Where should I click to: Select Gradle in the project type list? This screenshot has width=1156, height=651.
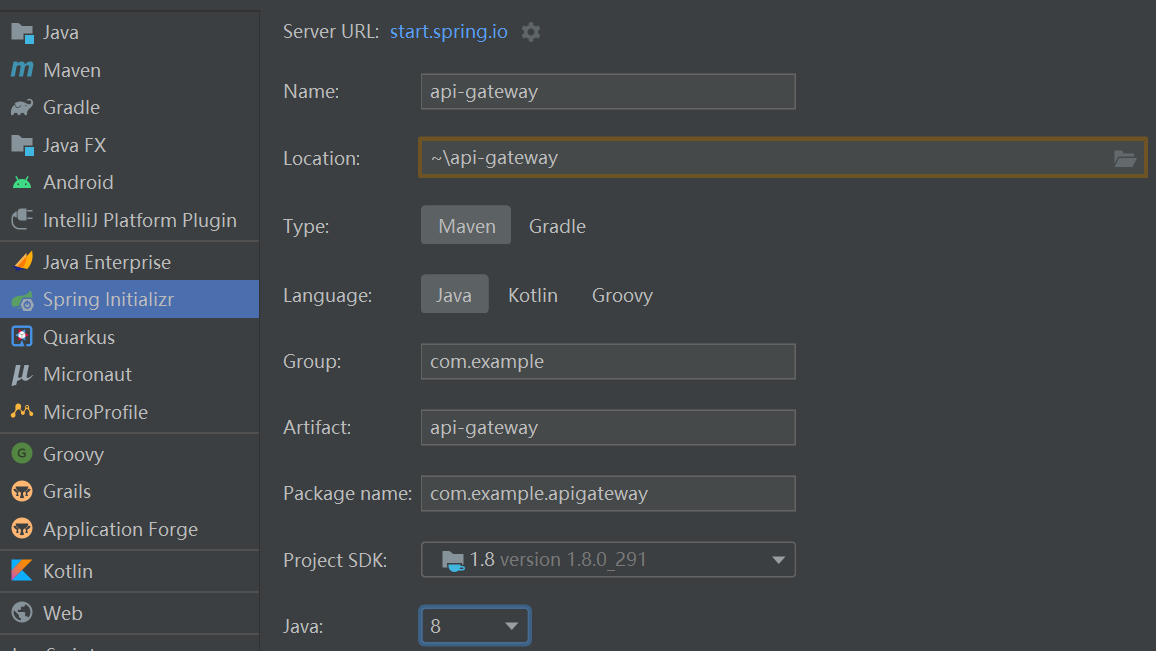[x=130, y=108]
